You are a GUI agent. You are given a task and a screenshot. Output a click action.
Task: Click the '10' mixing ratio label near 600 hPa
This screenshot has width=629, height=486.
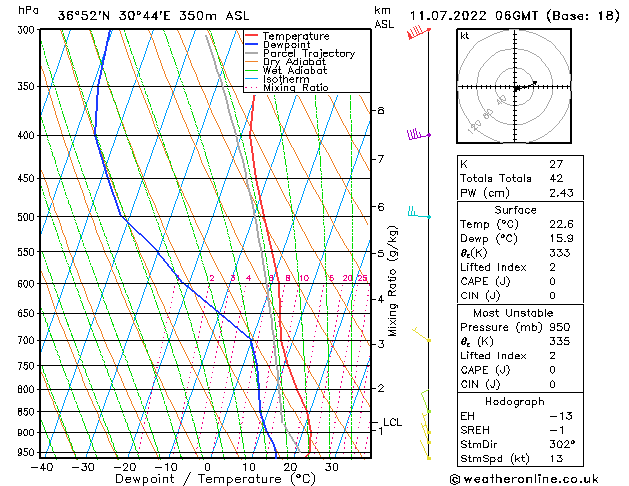point(304,278)
